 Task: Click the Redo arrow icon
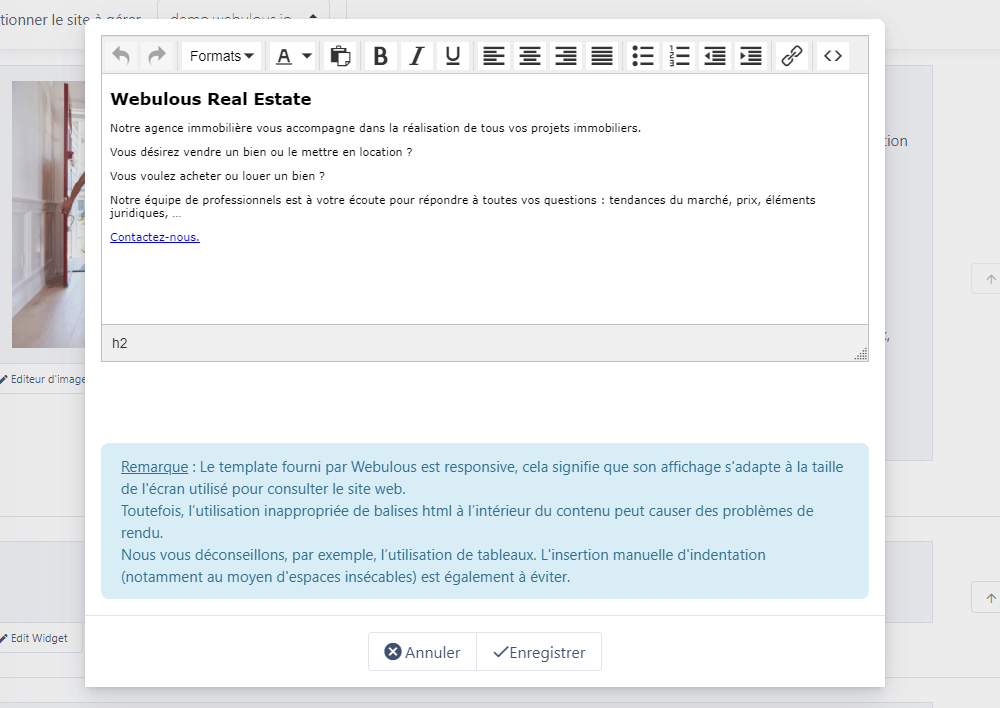(x=157, y=56)
